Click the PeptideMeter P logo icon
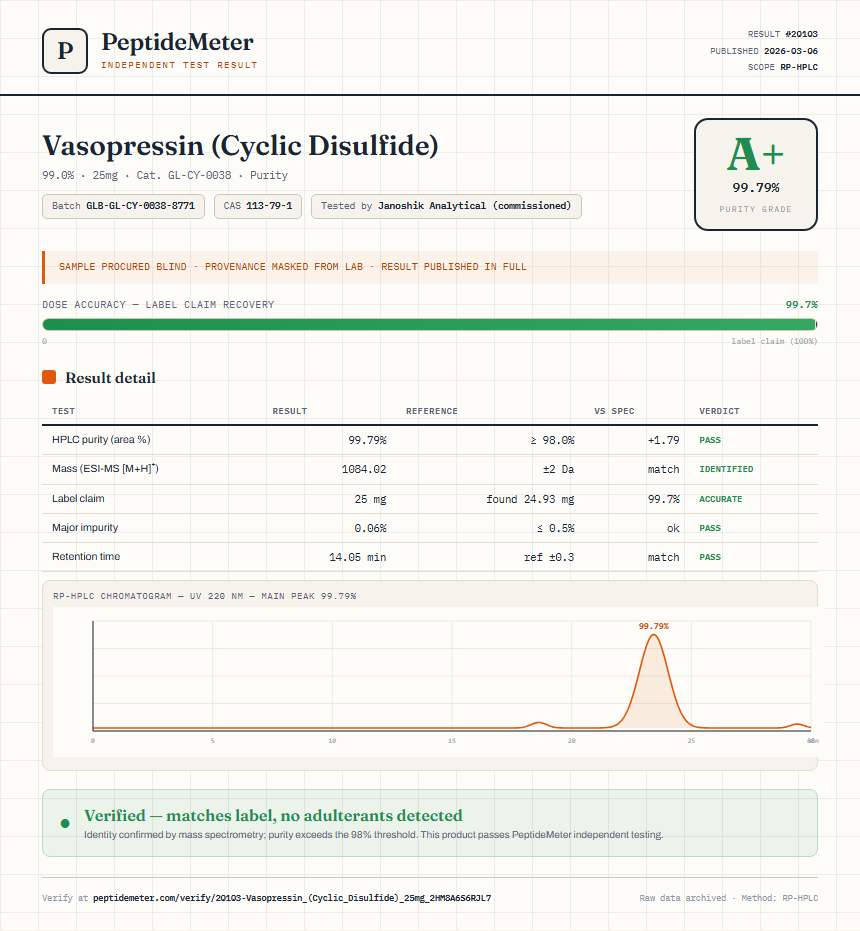This screenshot has height=931, width=860. (65, 51)
